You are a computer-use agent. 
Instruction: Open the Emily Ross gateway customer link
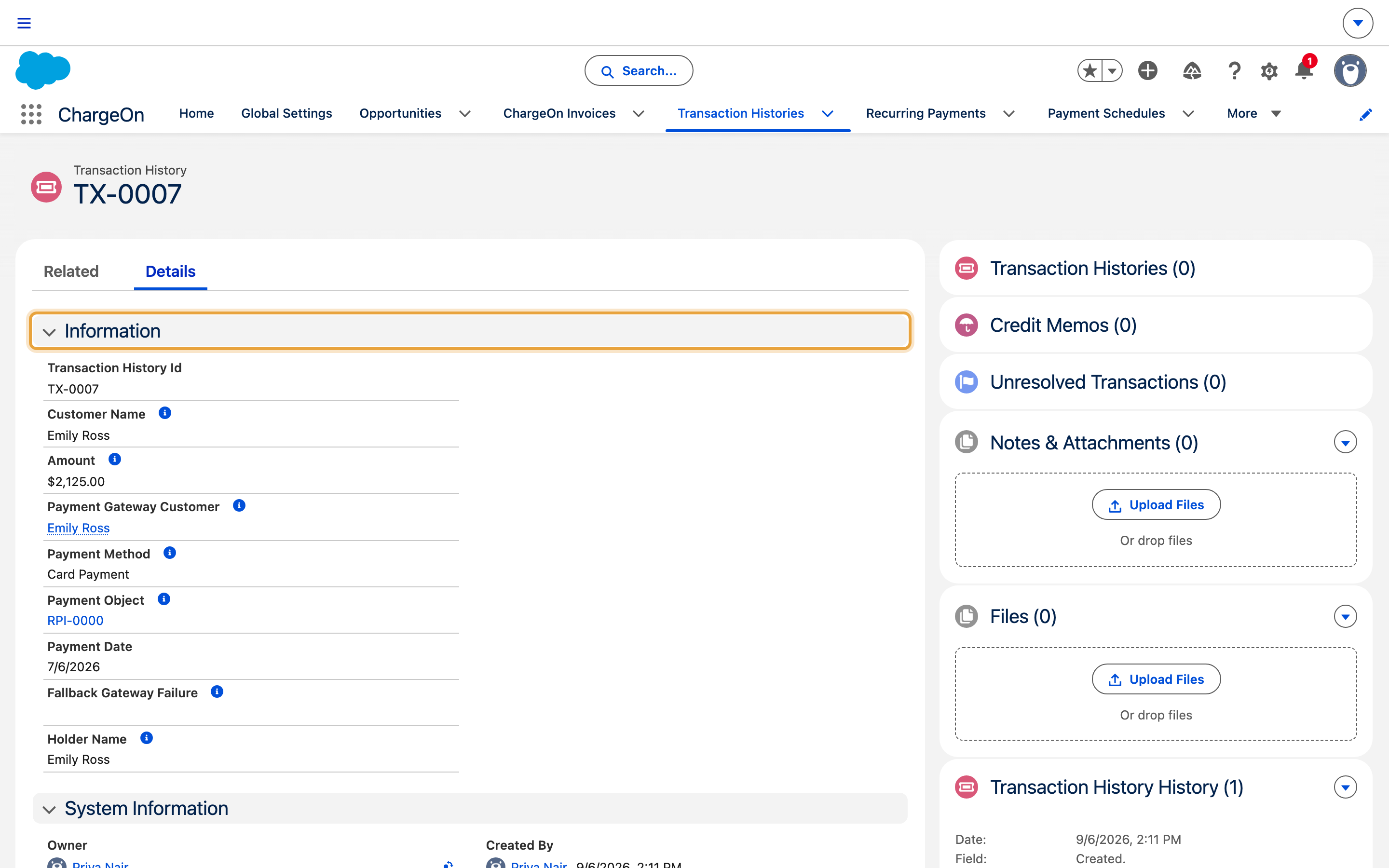tap(79, 528)
